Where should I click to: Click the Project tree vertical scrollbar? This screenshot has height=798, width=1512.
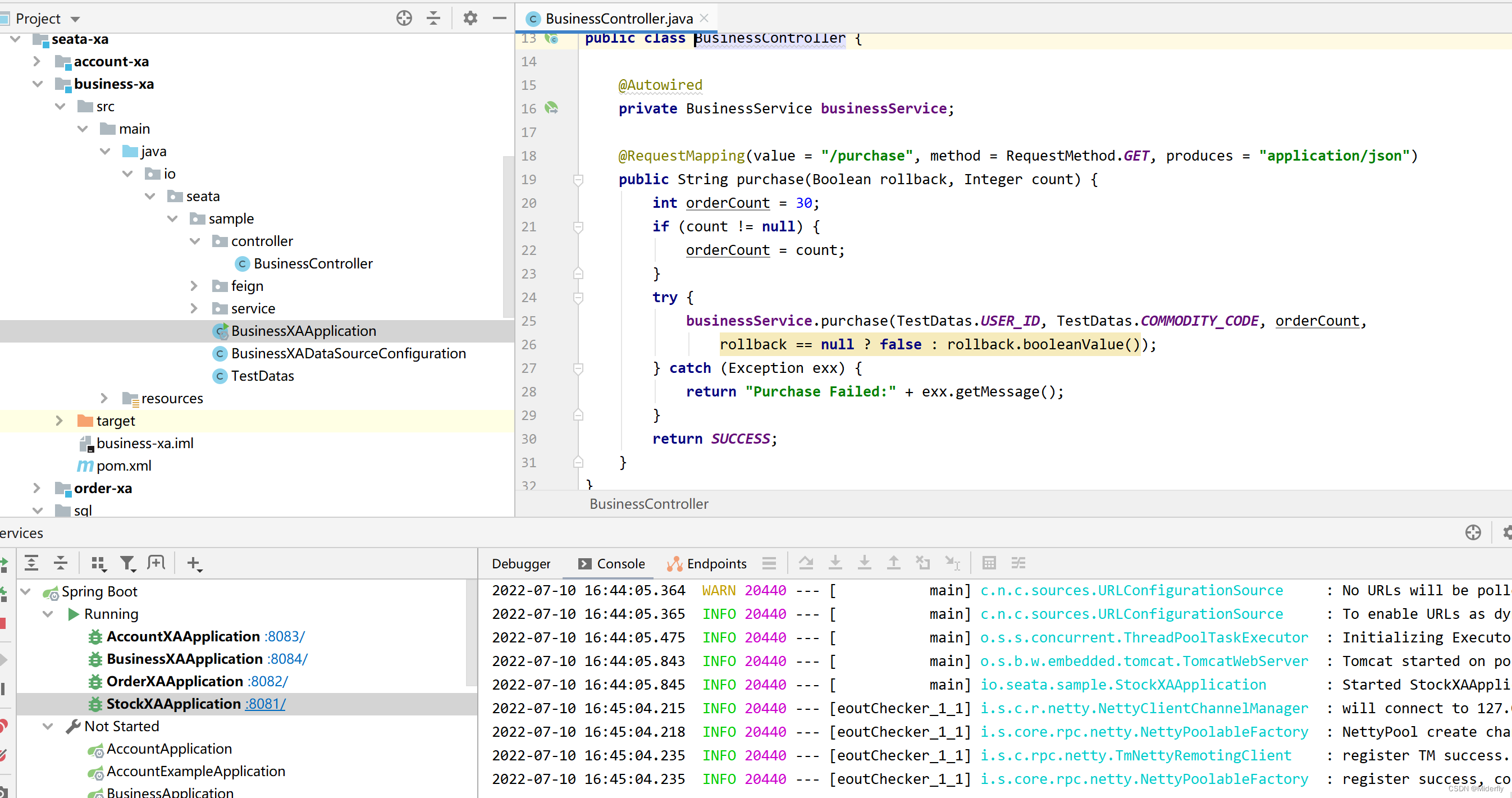[x=508, y=238]
